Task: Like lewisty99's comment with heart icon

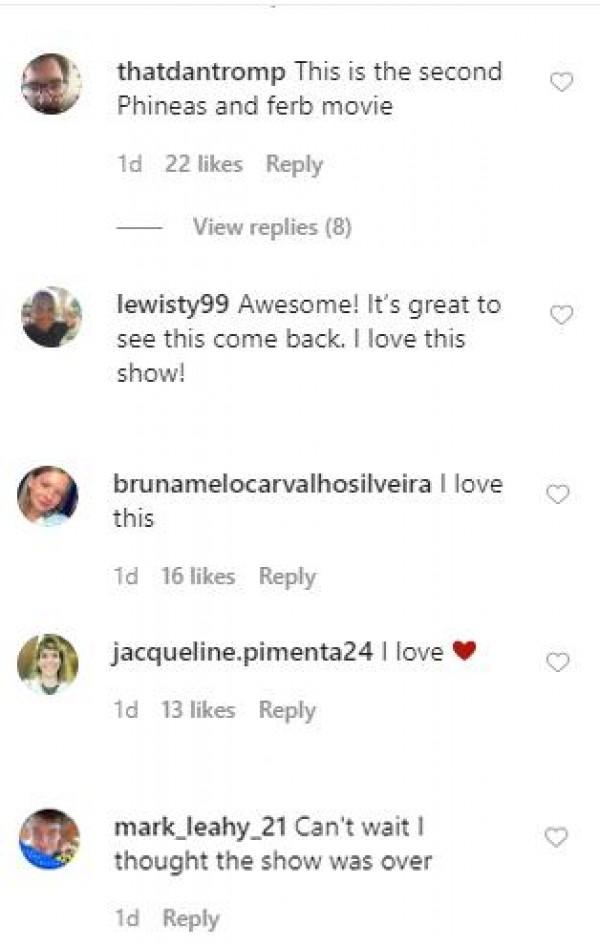Action: 561,315
